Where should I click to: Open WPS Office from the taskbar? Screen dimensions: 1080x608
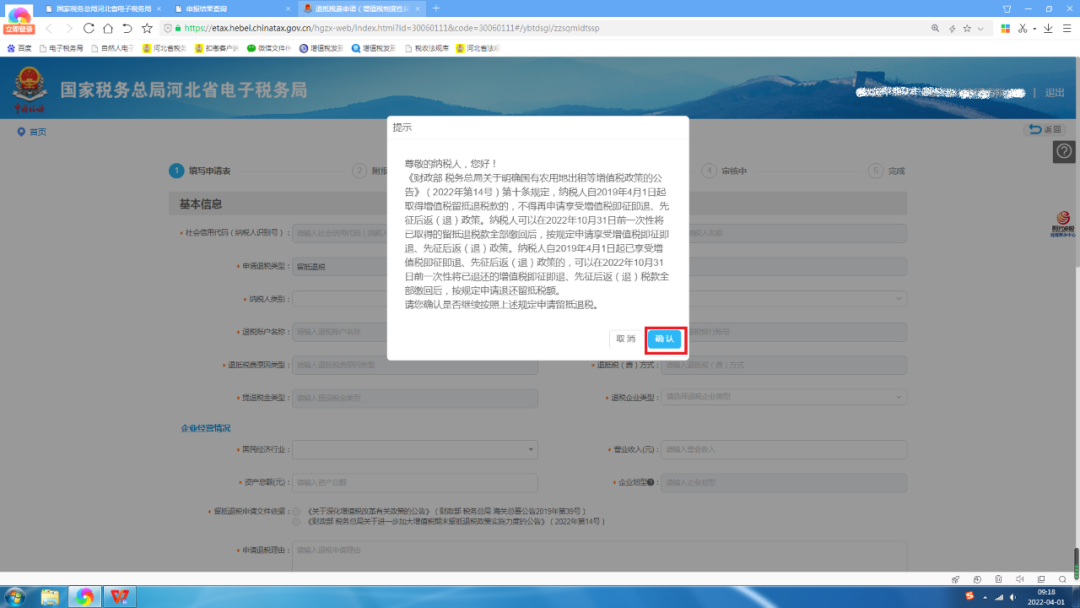click(x=119, y=596)
